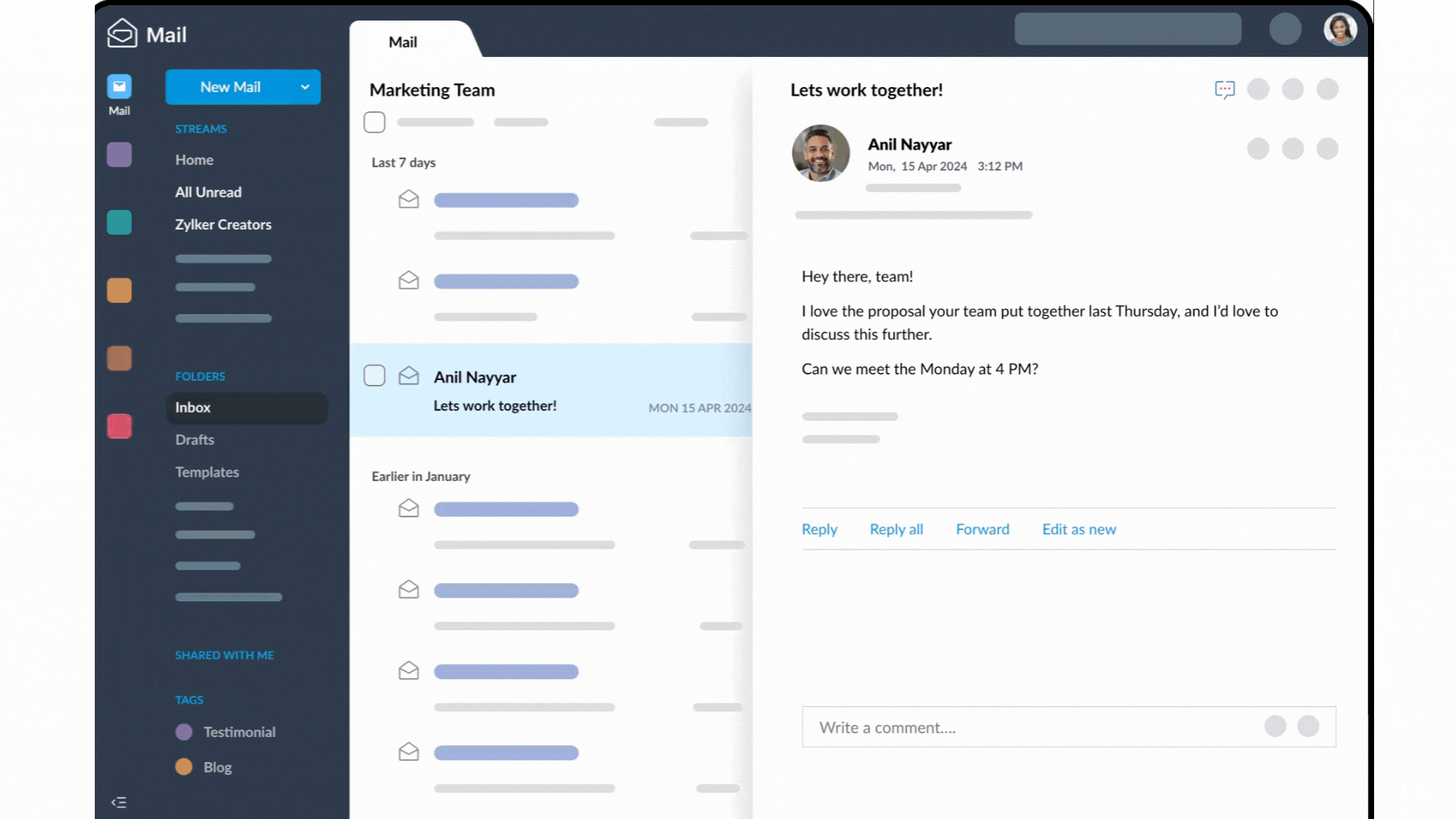
Task: Switch to the Mail tab at top
Action: pyautogui.click(x=403, y=42)
